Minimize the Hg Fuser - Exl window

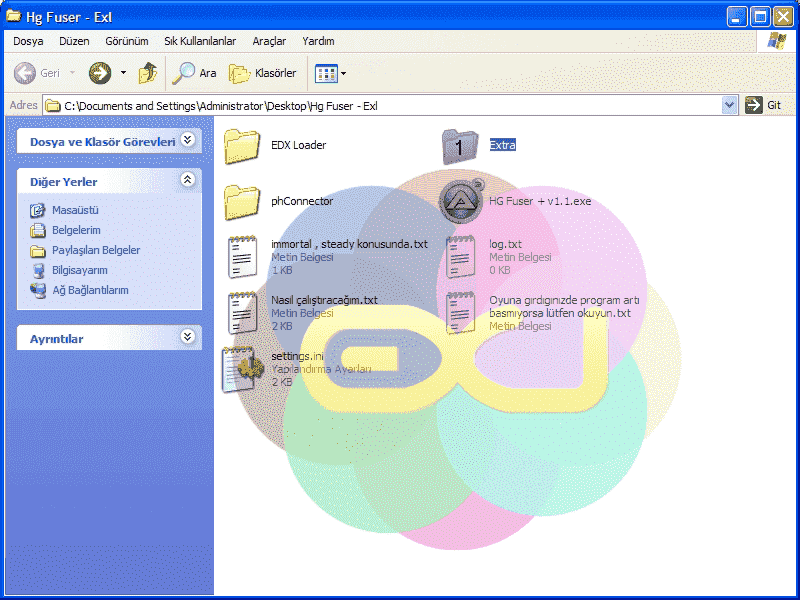point(737,17)
